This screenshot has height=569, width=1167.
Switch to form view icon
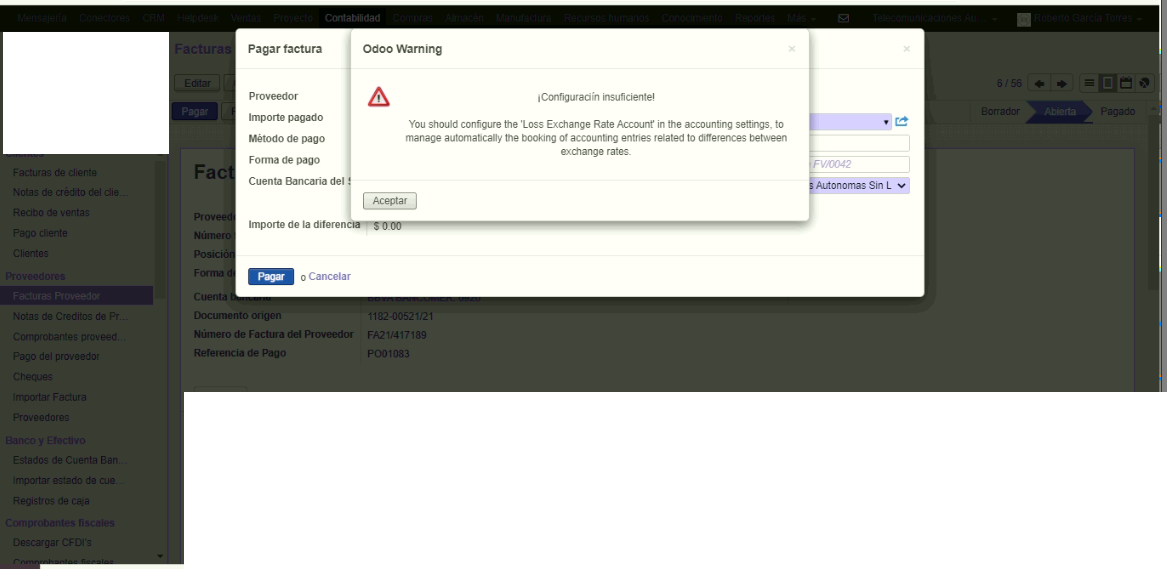click(x=1107, y=83)
